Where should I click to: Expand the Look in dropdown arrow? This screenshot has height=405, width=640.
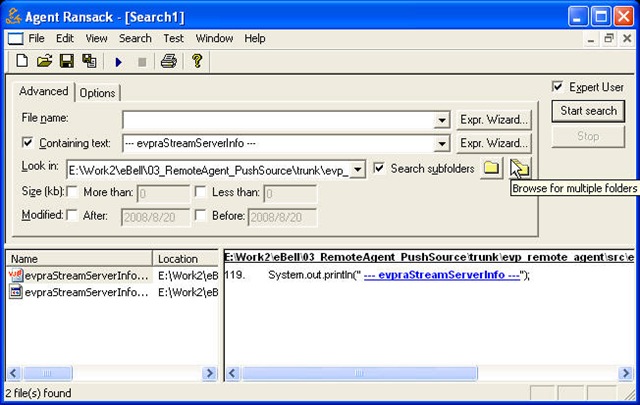[357, 169]
